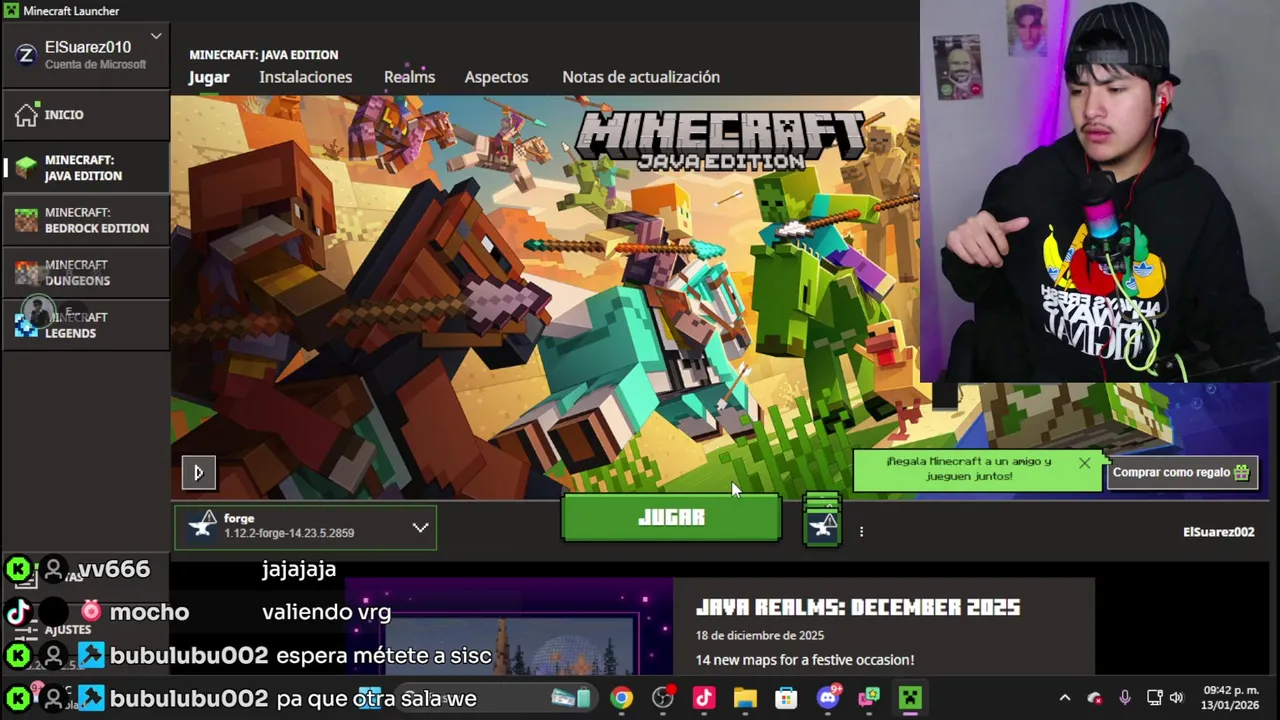This screenshot has width=1280, height=720.
Task: Open File Explorer from taskbar
Action: (x=745, y=698)
